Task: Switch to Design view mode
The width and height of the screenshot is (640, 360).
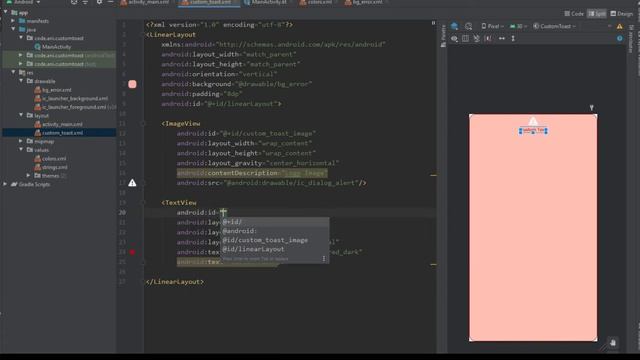Action: [622, 13]
